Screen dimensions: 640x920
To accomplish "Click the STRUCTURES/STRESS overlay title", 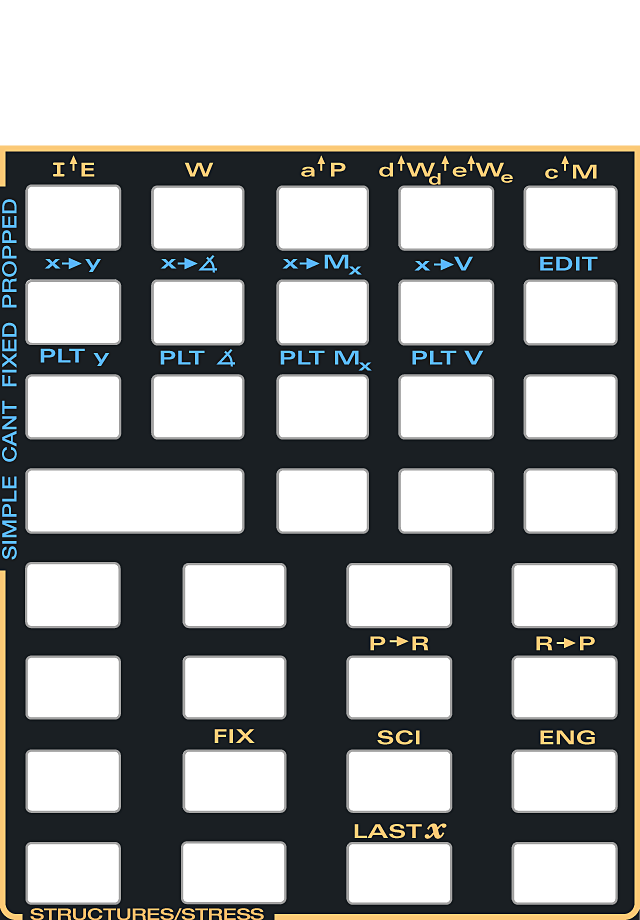I will pyautogui.click(x=147, y=912).
